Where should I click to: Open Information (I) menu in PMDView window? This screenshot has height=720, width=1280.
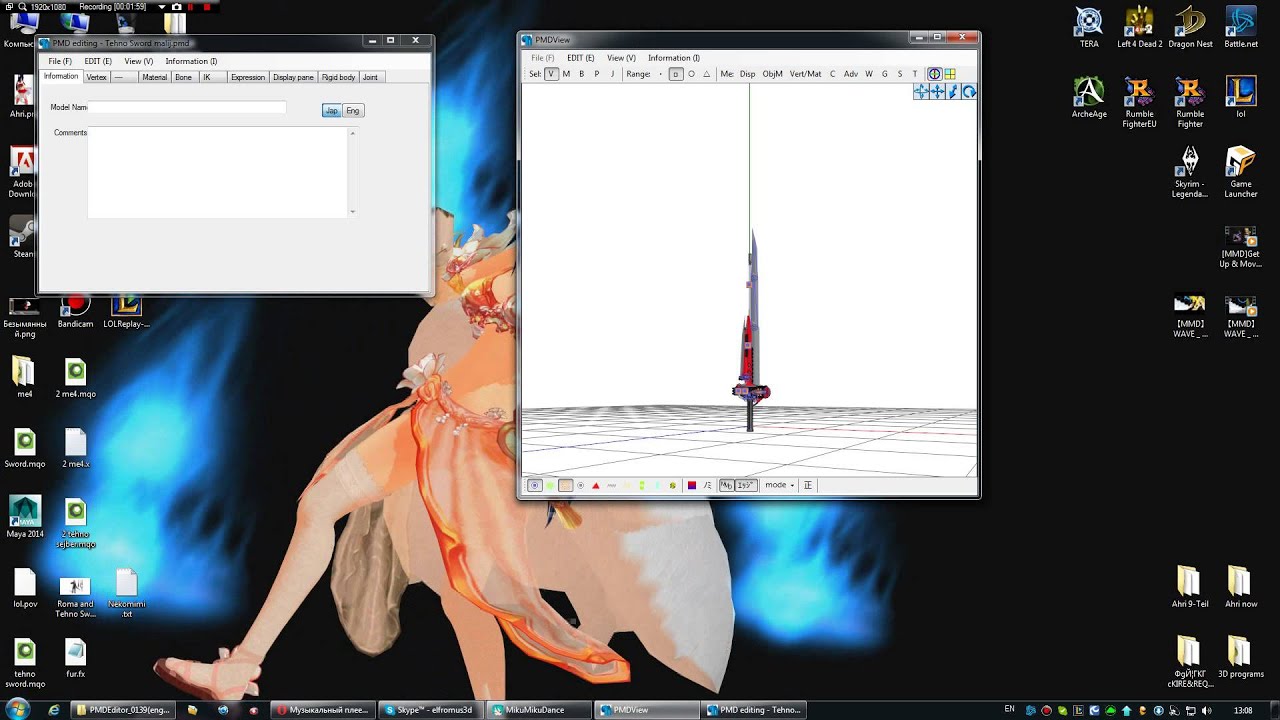coord(674,58)
